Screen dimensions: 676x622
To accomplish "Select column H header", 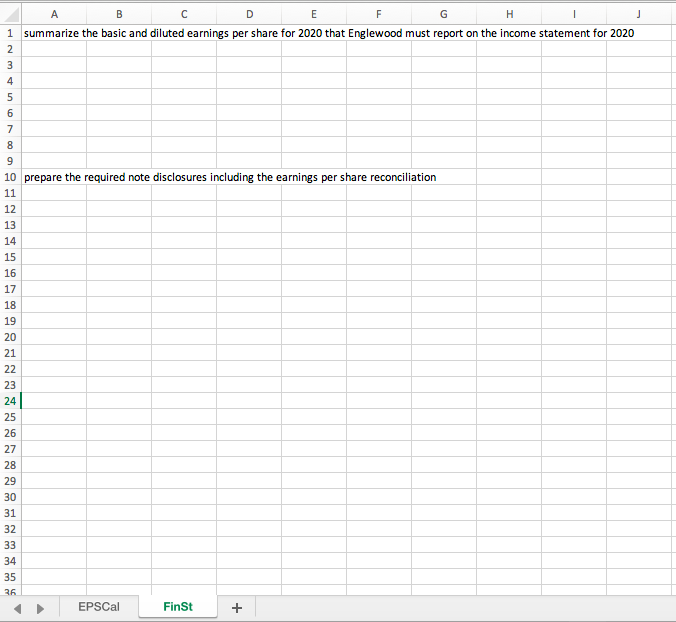I will (509, 14).
